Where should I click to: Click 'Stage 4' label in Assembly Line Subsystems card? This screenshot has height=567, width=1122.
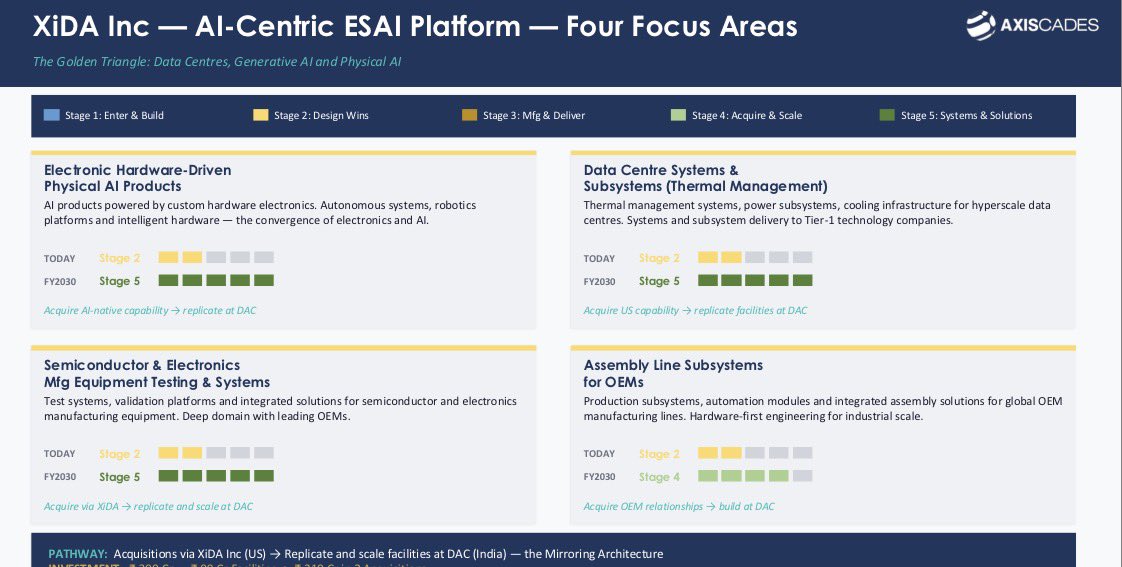pyautogui.click(x=659, y=477)
